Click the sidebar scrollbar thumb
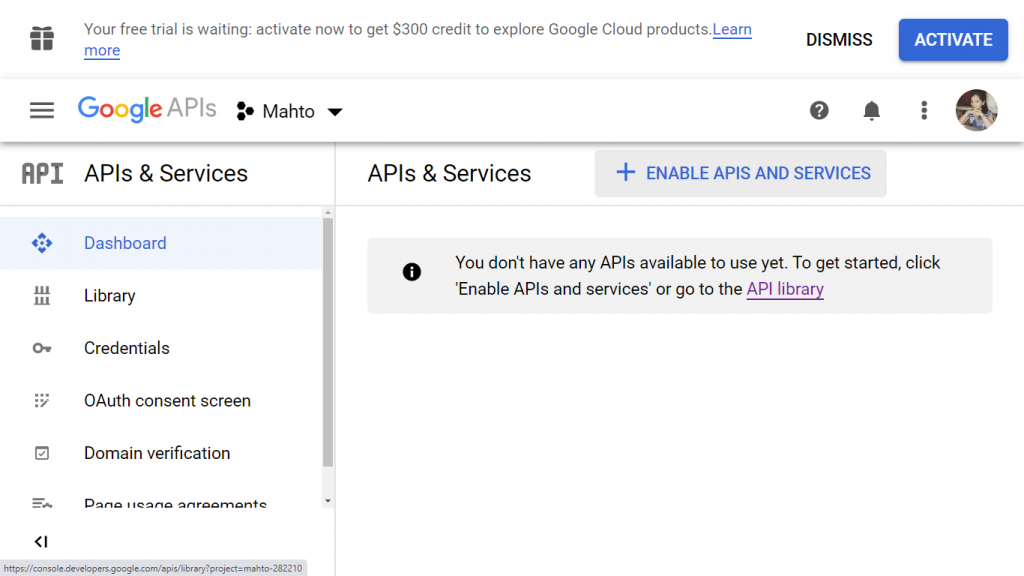1024x576 pixels. coord(328,342)
